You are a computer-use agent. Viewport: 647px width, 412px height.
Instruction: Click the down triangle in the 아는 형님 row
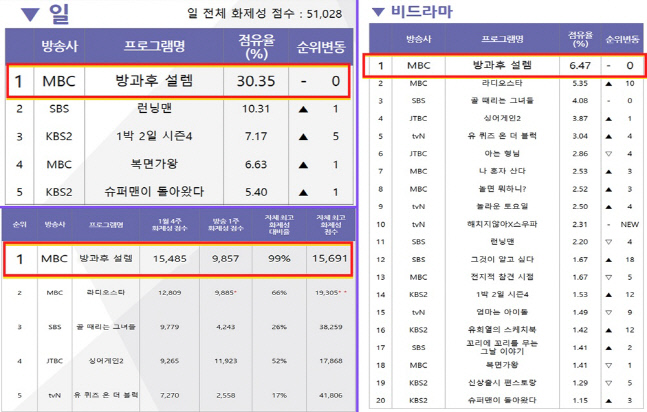pyautogui.click(x=609, y=154)
